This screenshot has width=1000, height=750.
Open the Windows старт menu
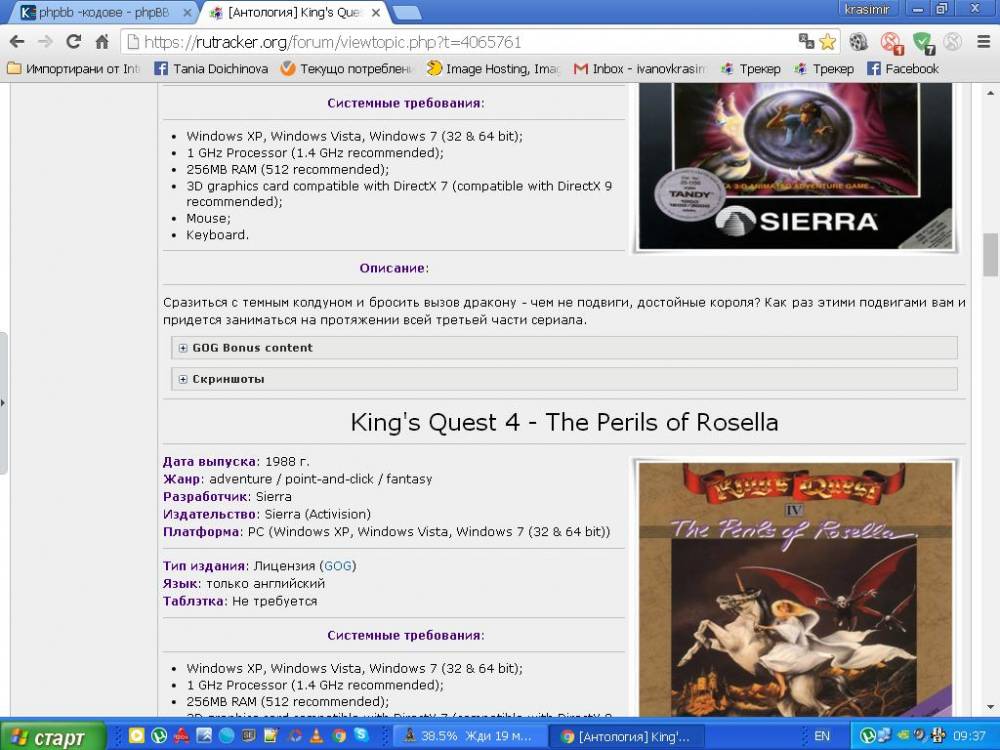click(52, 737)
